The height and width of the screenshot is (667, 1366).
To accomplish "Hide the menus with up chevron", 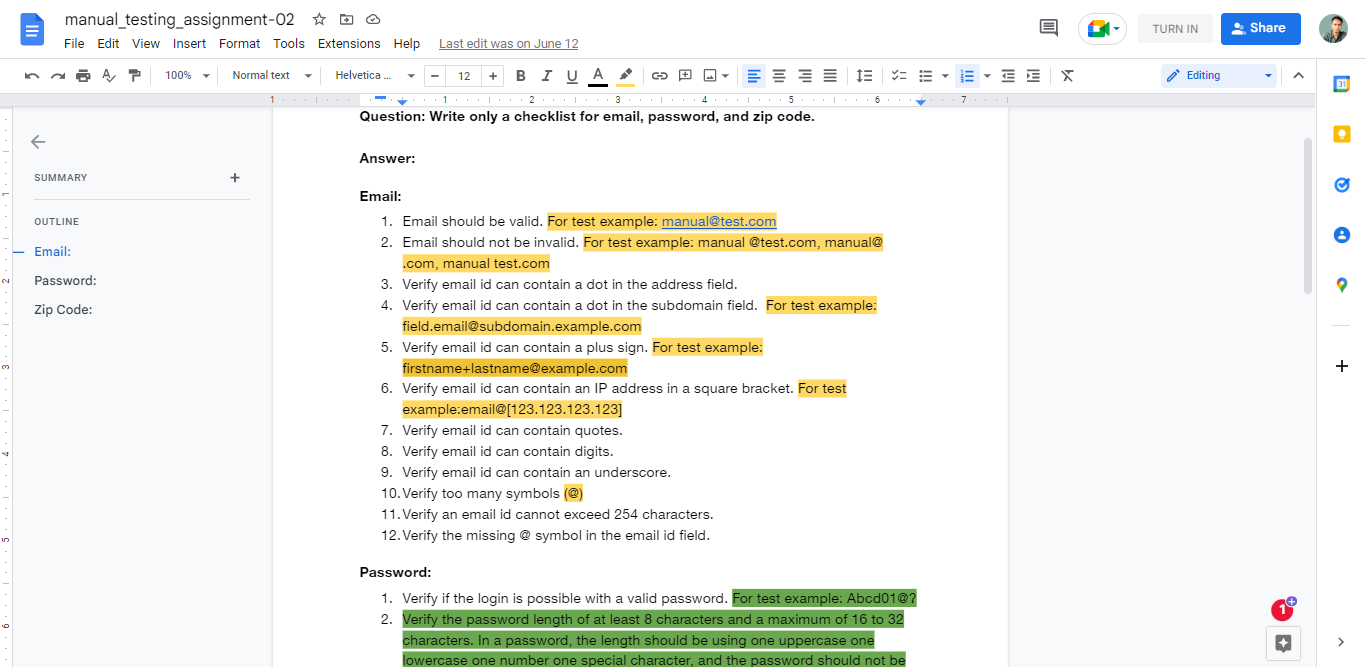I will pyautogui.click(x=1298, y=76).
